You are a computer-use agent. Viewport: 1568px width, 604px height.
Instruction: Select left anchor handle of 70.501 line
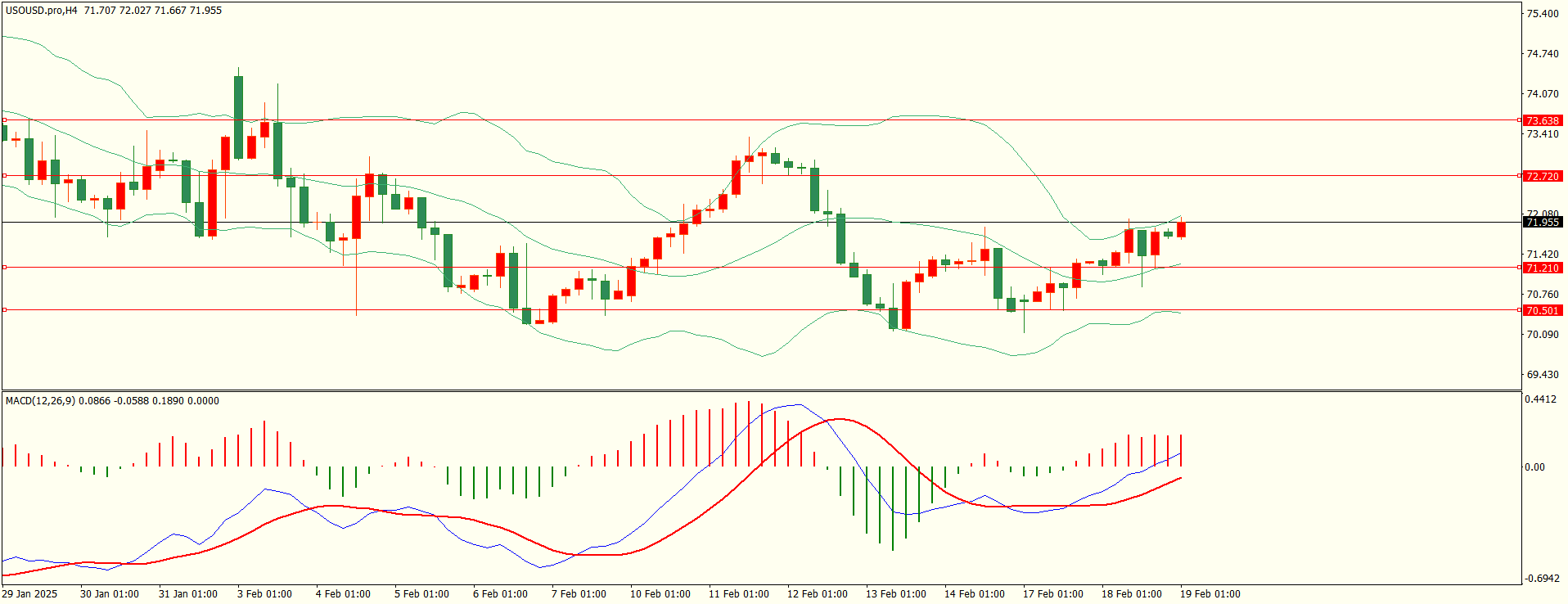click(5, 310)
